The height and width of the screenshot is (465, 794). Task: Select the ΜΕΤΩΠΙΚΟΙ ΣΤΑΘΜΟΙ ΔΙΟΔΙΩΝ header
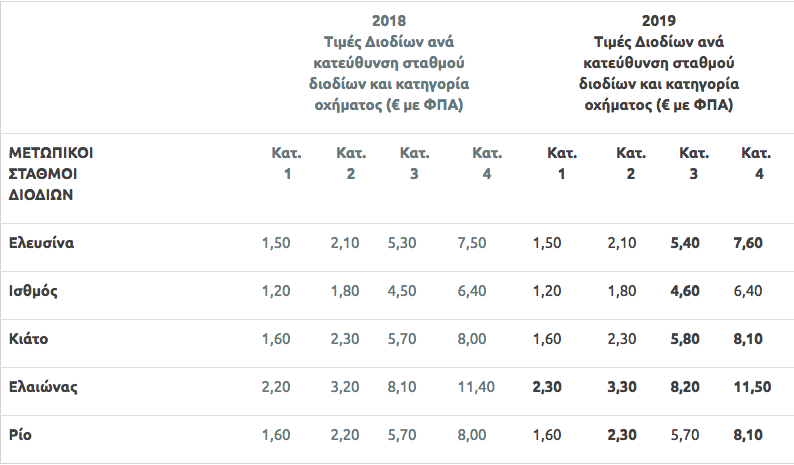click(57, 173)
